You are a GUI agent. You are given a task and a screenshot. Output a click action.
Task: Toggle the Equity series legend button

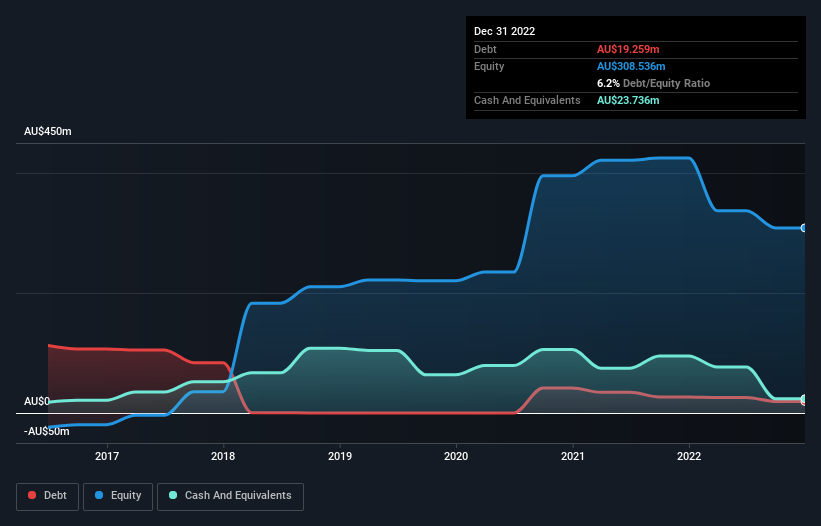[118, 496]
